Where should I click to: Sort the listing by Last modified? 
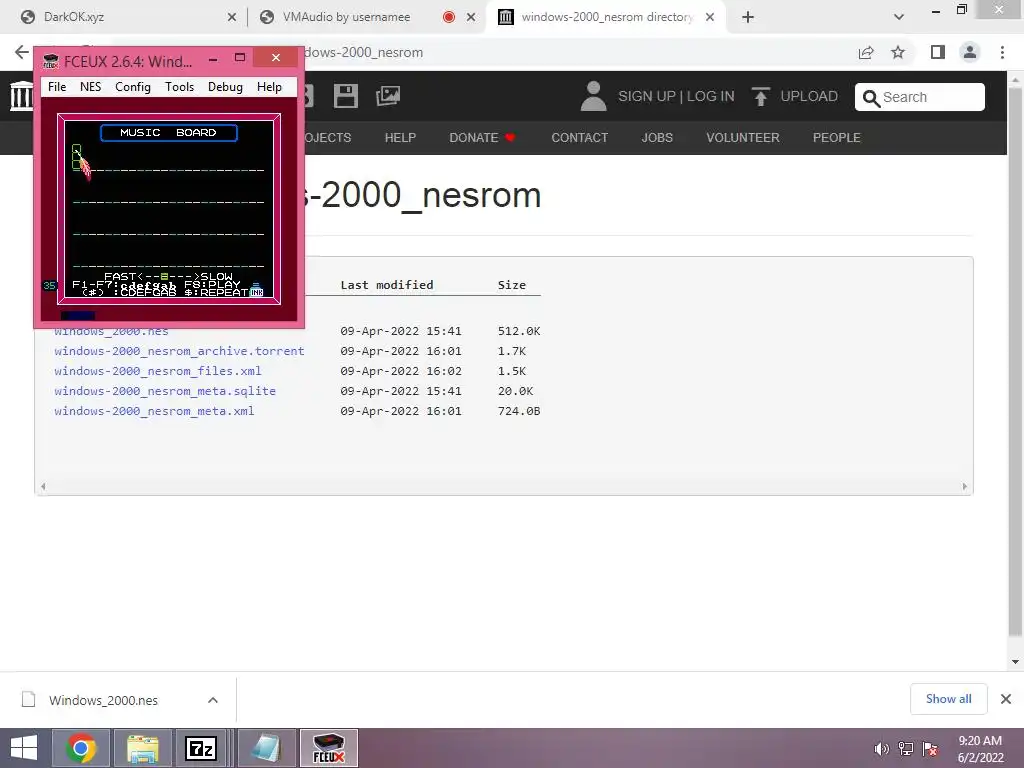[387, 285]
